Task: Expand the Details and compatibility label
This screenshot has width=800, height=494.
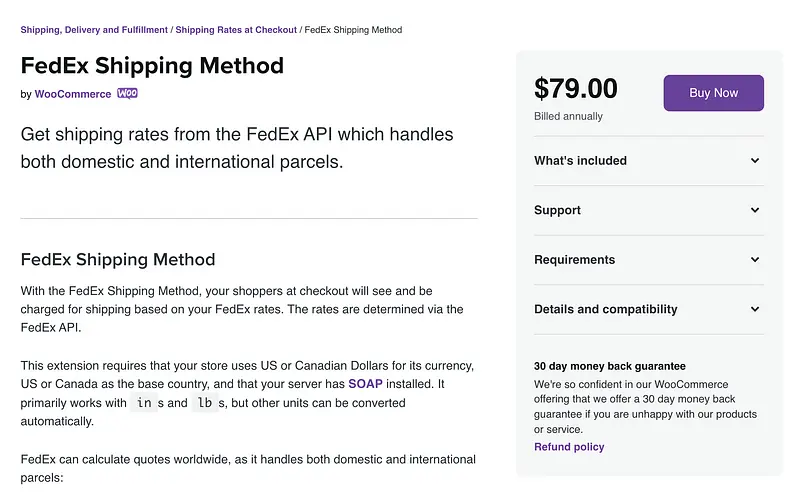Action: pos(605,310)
